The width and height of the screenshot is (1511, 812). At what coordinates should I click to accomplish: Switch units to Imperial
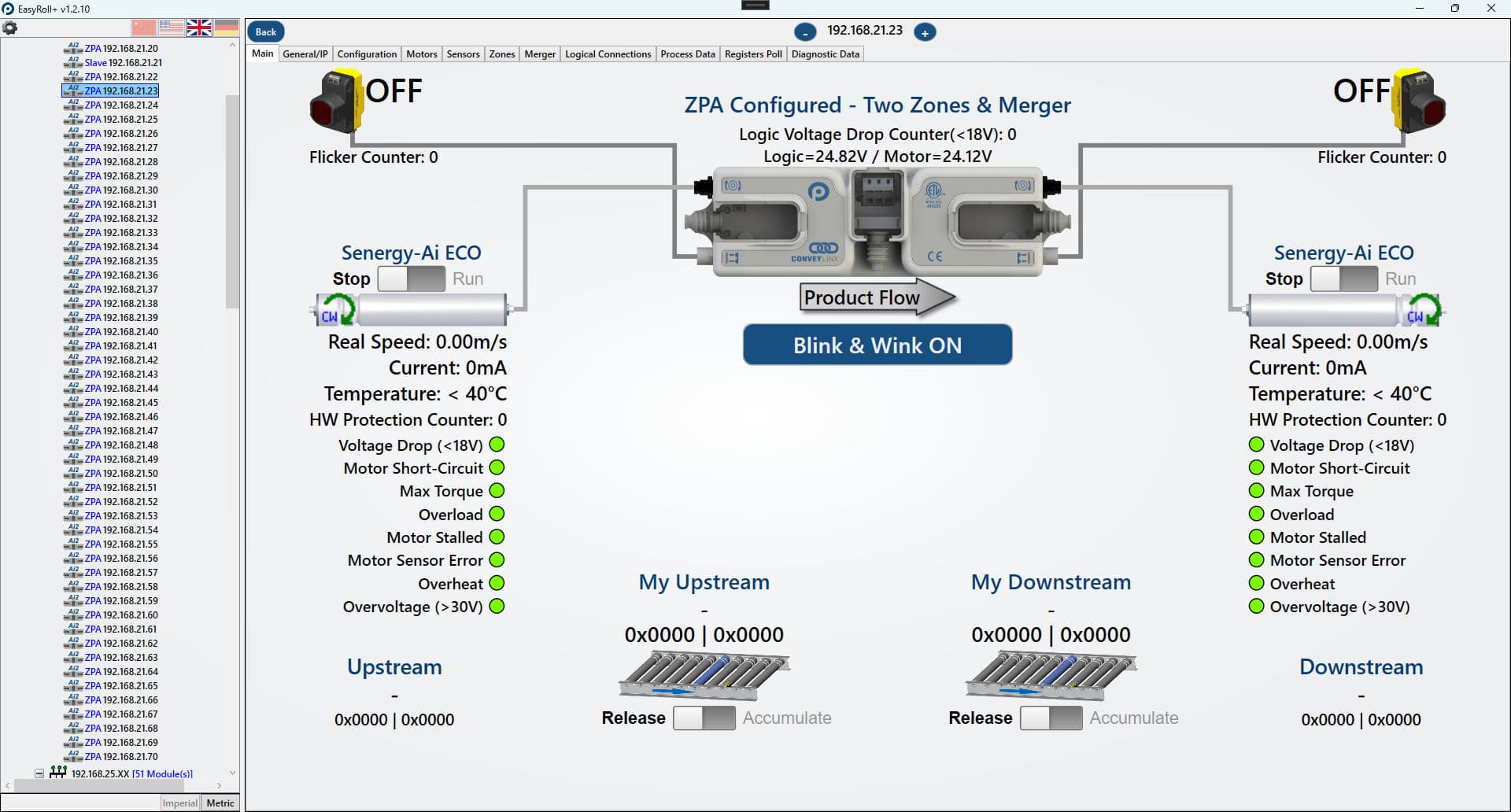(180, 803)
